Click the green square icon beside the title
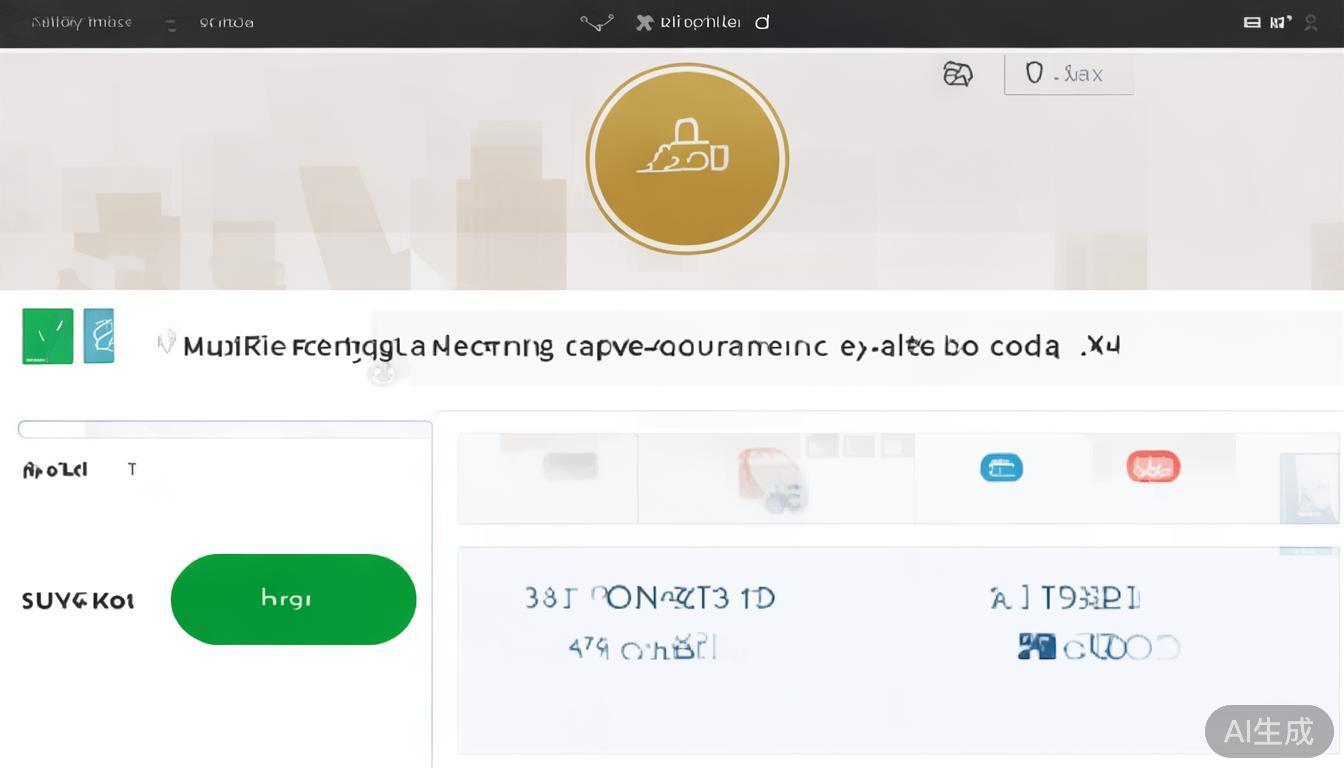Image resolution: width=1344 pixels, height=768 pixels. click(48, 336)
